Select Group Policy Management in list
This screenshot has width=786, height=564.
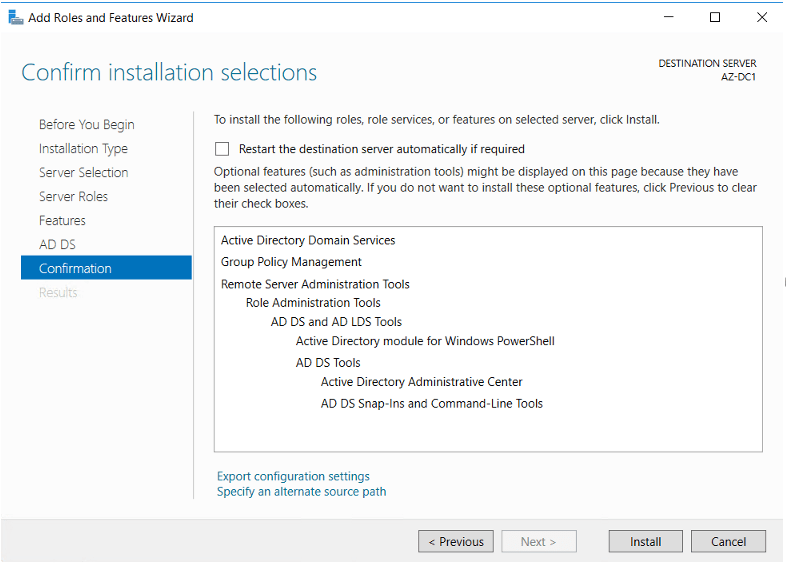coord(291,262)
